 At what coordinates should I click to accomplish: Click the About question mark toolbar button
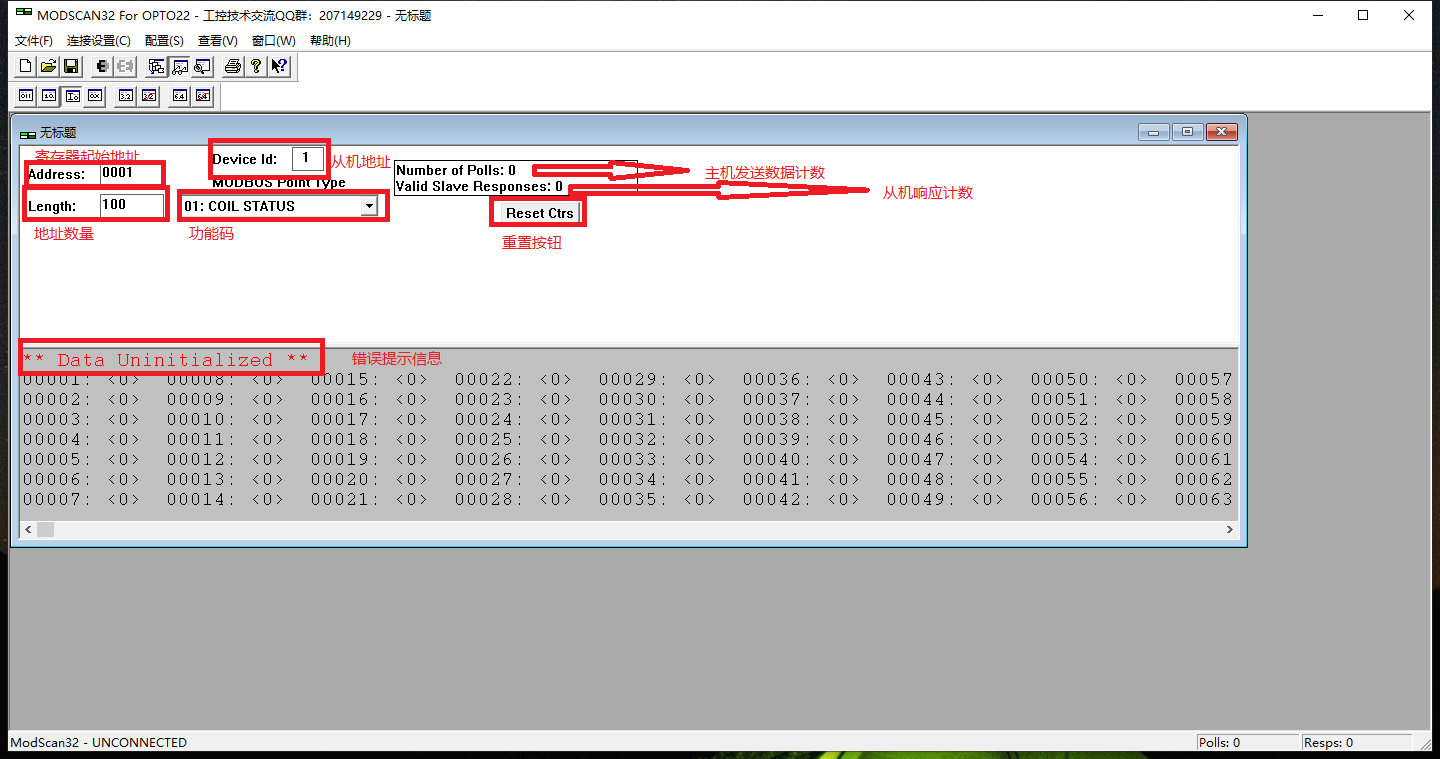[255, 66]
